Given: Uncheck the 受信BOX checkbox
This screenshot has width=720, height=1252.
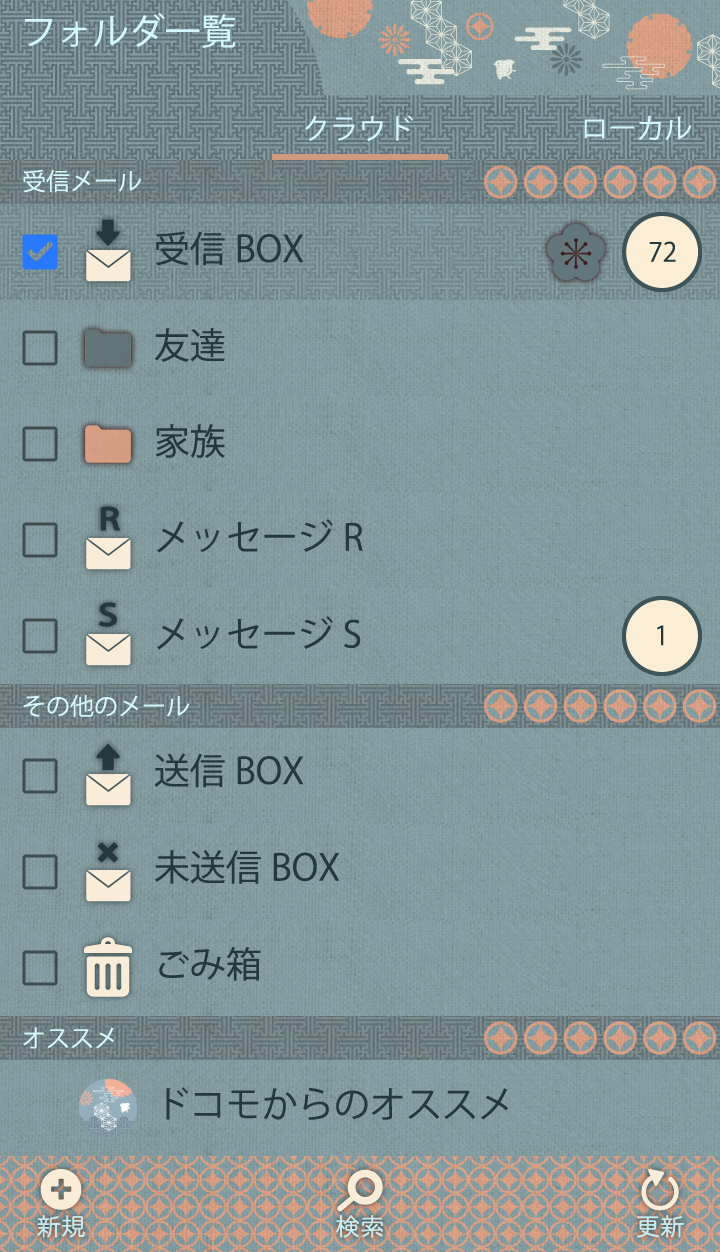Looking at the screenshot, I should [x=40, y=252].
